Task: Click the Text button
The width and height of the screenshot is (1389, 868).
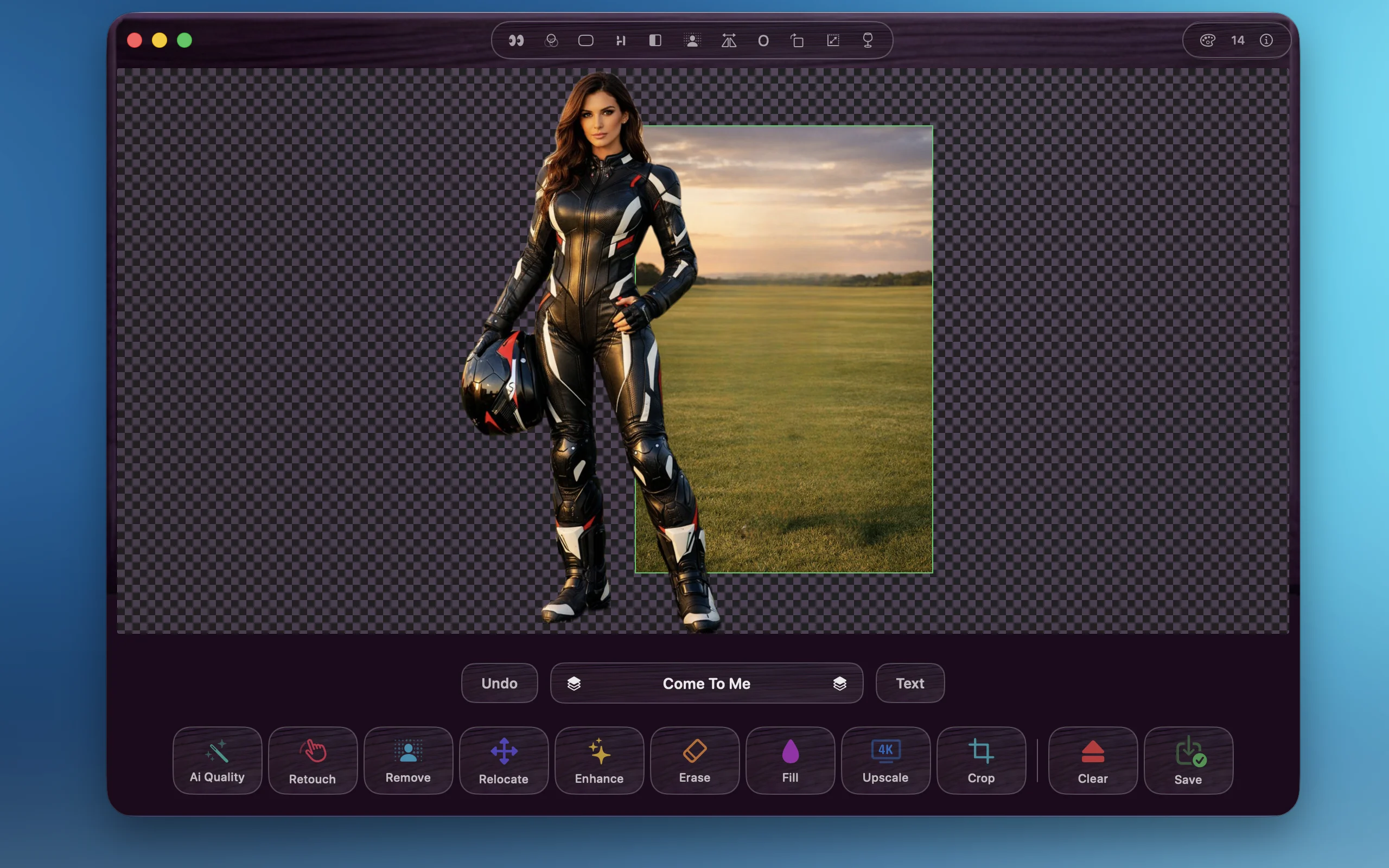Action: [910, 683]
